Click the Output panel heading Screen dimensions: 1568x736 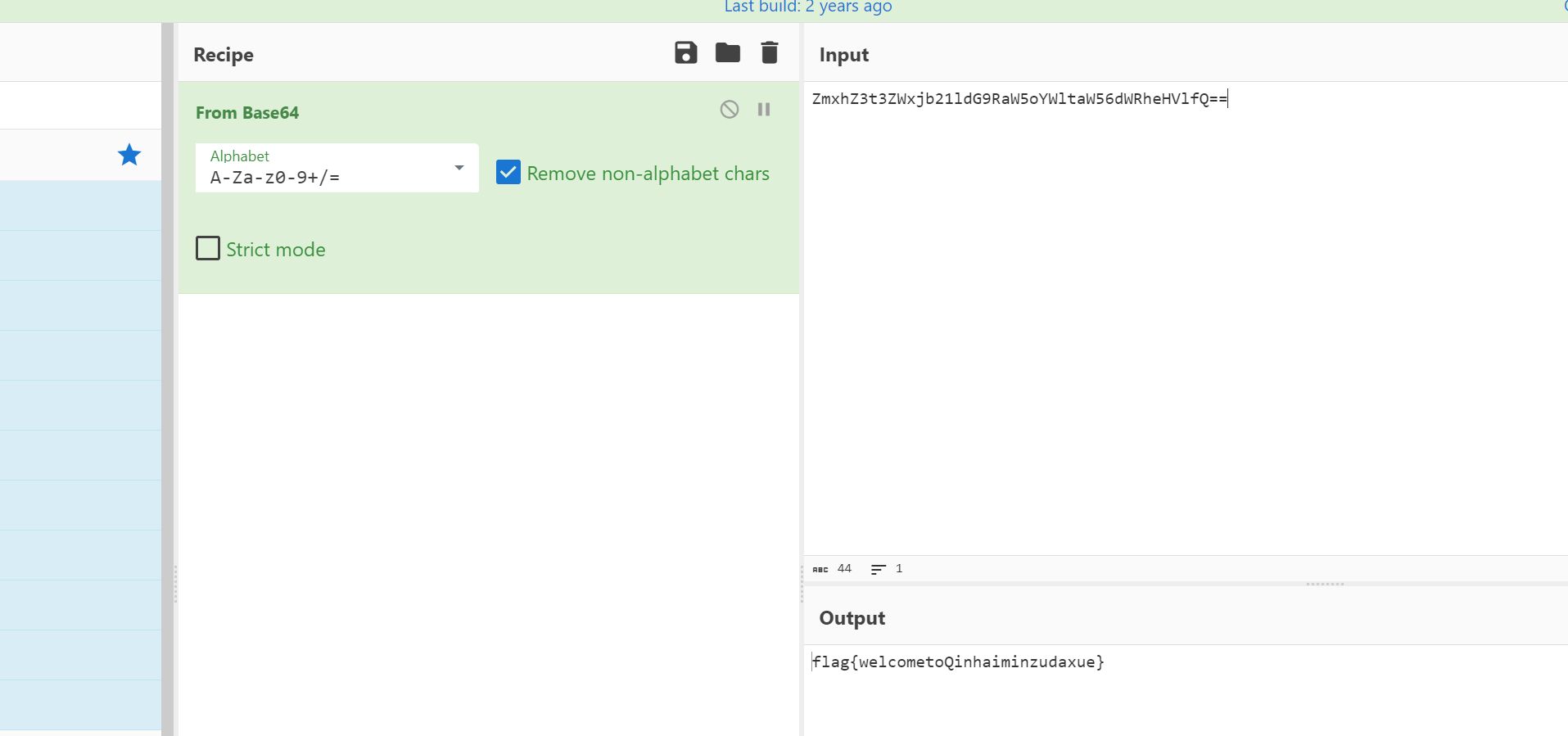click(852, 618)
